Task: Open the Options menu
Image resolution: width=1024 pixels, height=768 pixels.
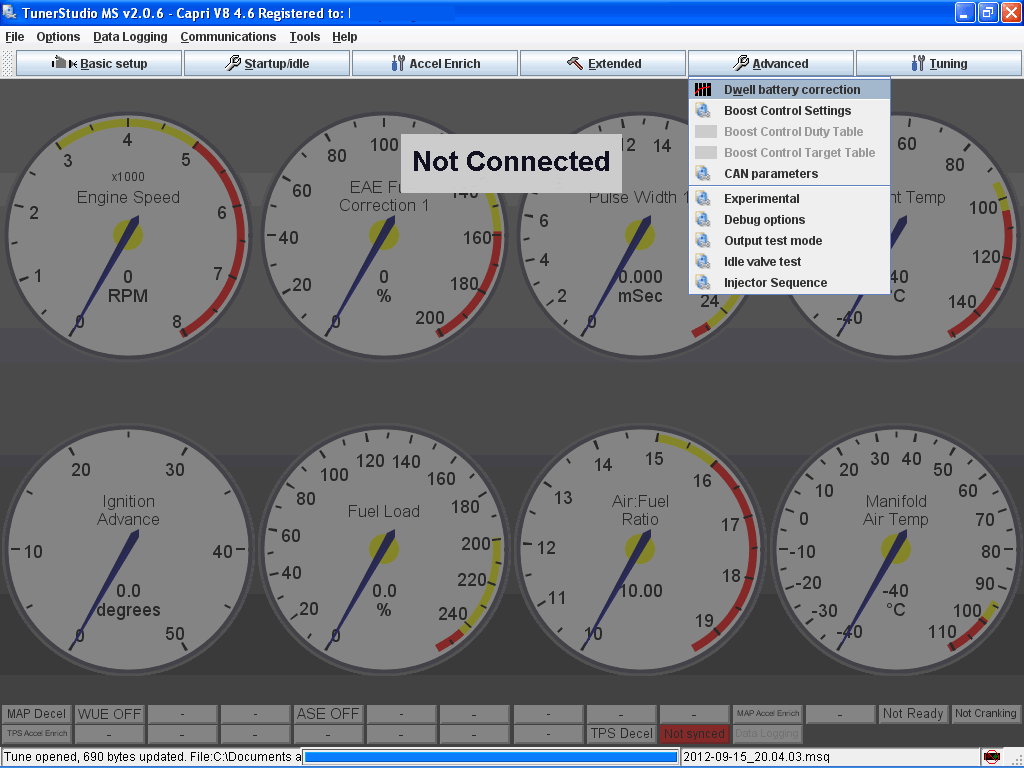Action: pos(58,37)
